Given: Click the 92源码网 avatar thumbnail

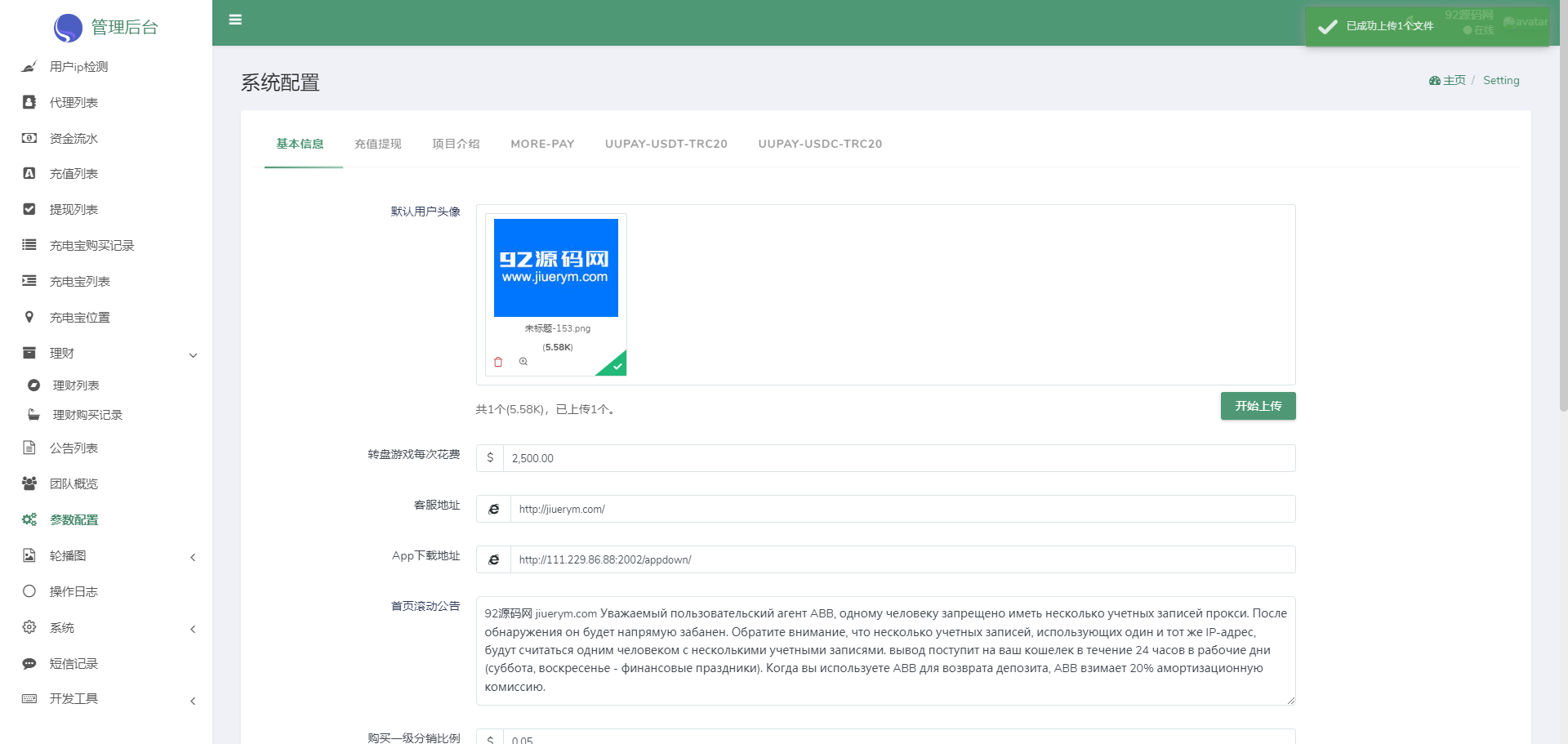Looking at the screenshot, I should click(555, 268).
